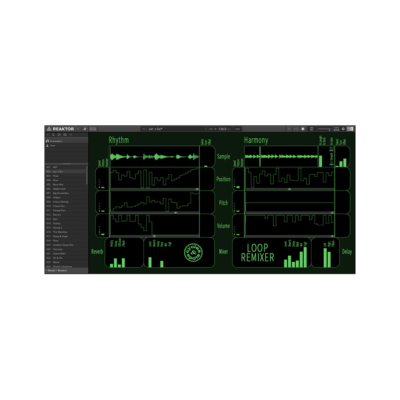Click the slider handle below the Harmony Position sequencer
Screen dimensions: 400x400
pyautogui.click(x=289, y=189)
